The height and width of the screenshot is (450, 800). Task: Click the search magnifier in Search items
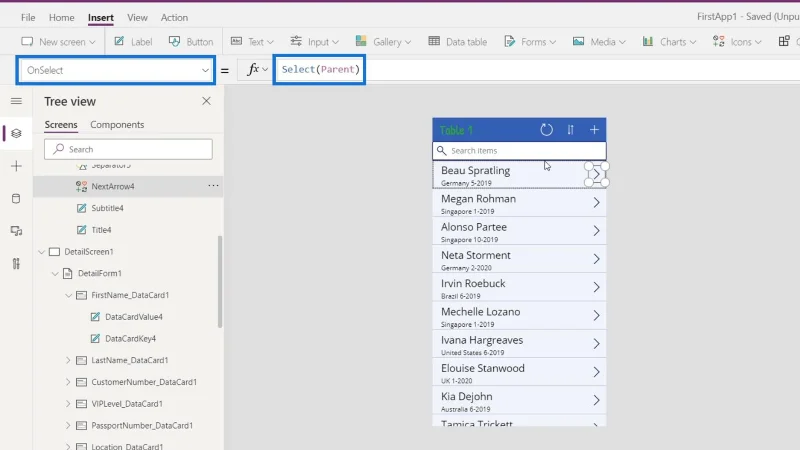click(442, 151)
